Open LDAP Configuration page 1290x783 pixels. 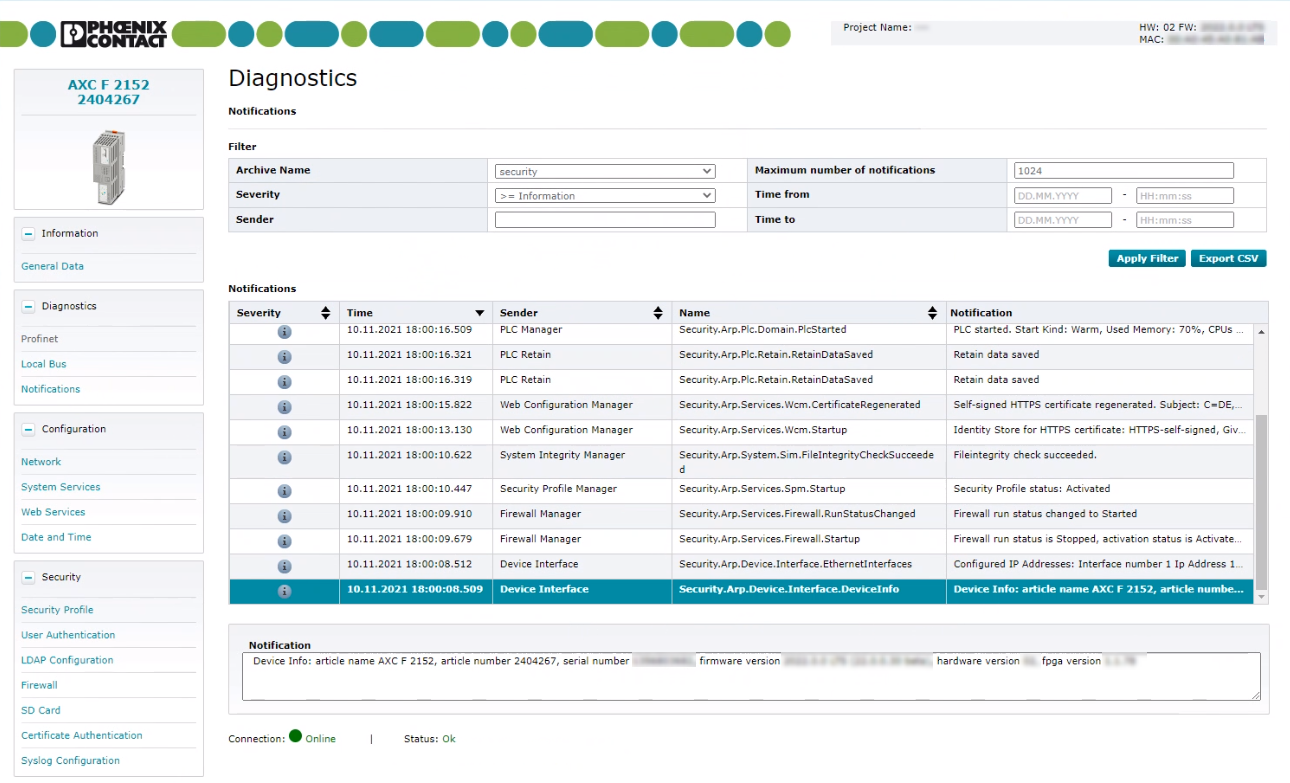pyautogui.click(x=67, y=660)
